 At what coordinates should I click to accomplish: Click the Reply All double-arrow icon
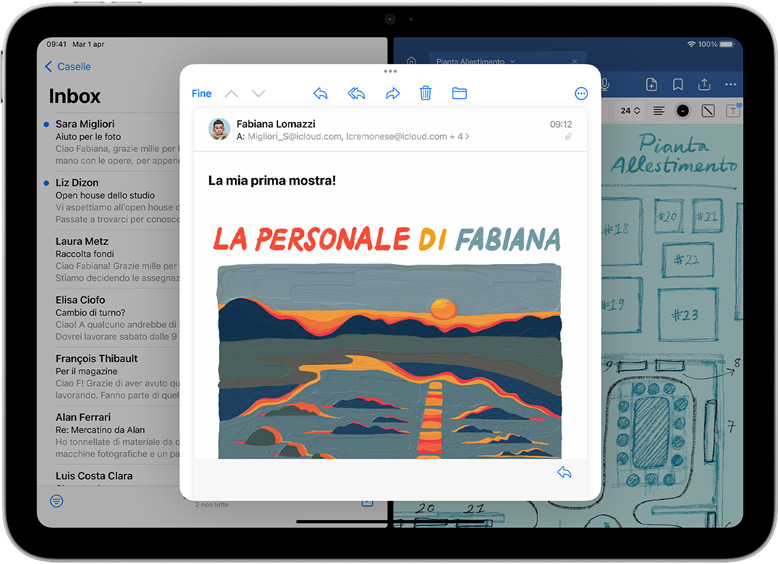(356, 93)
